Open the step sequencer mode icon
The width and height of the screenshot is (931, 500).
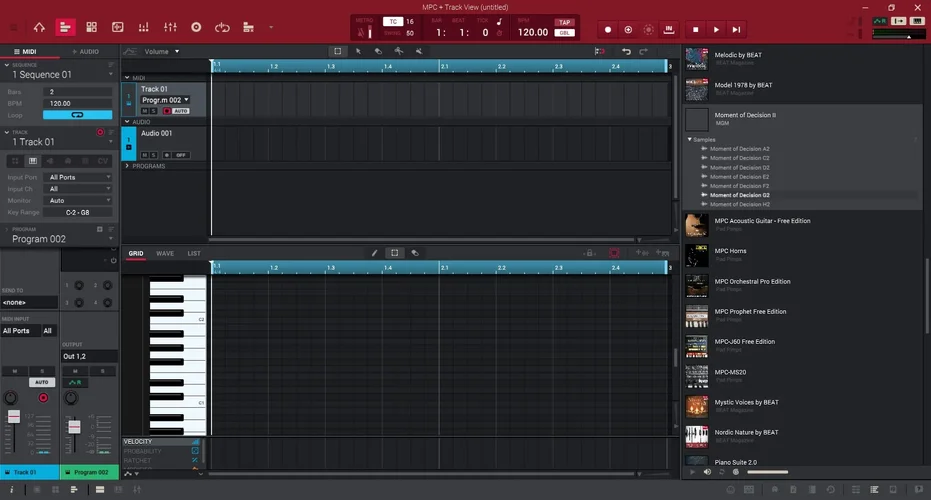248,27
